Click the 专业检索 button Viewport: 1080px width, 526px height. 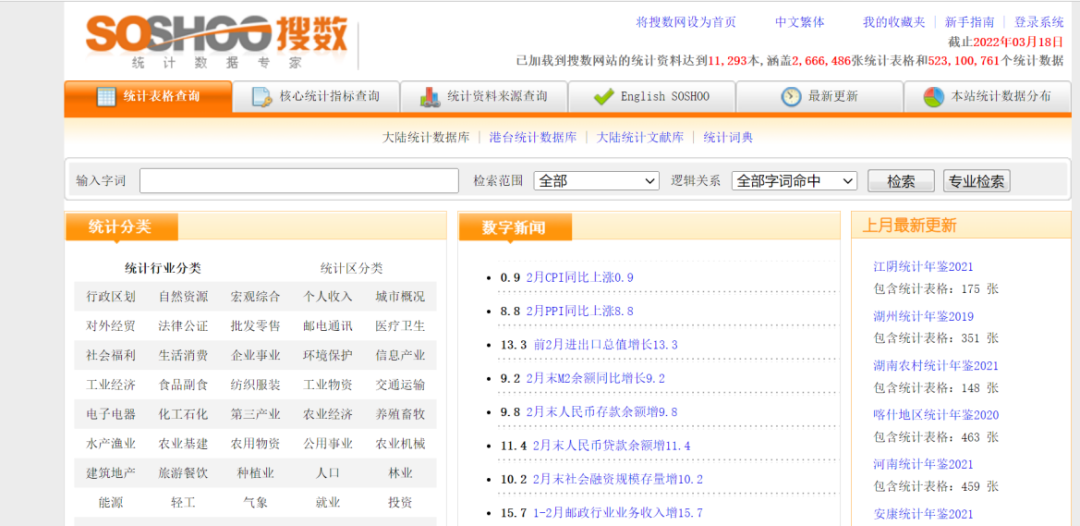click(977, 181)
